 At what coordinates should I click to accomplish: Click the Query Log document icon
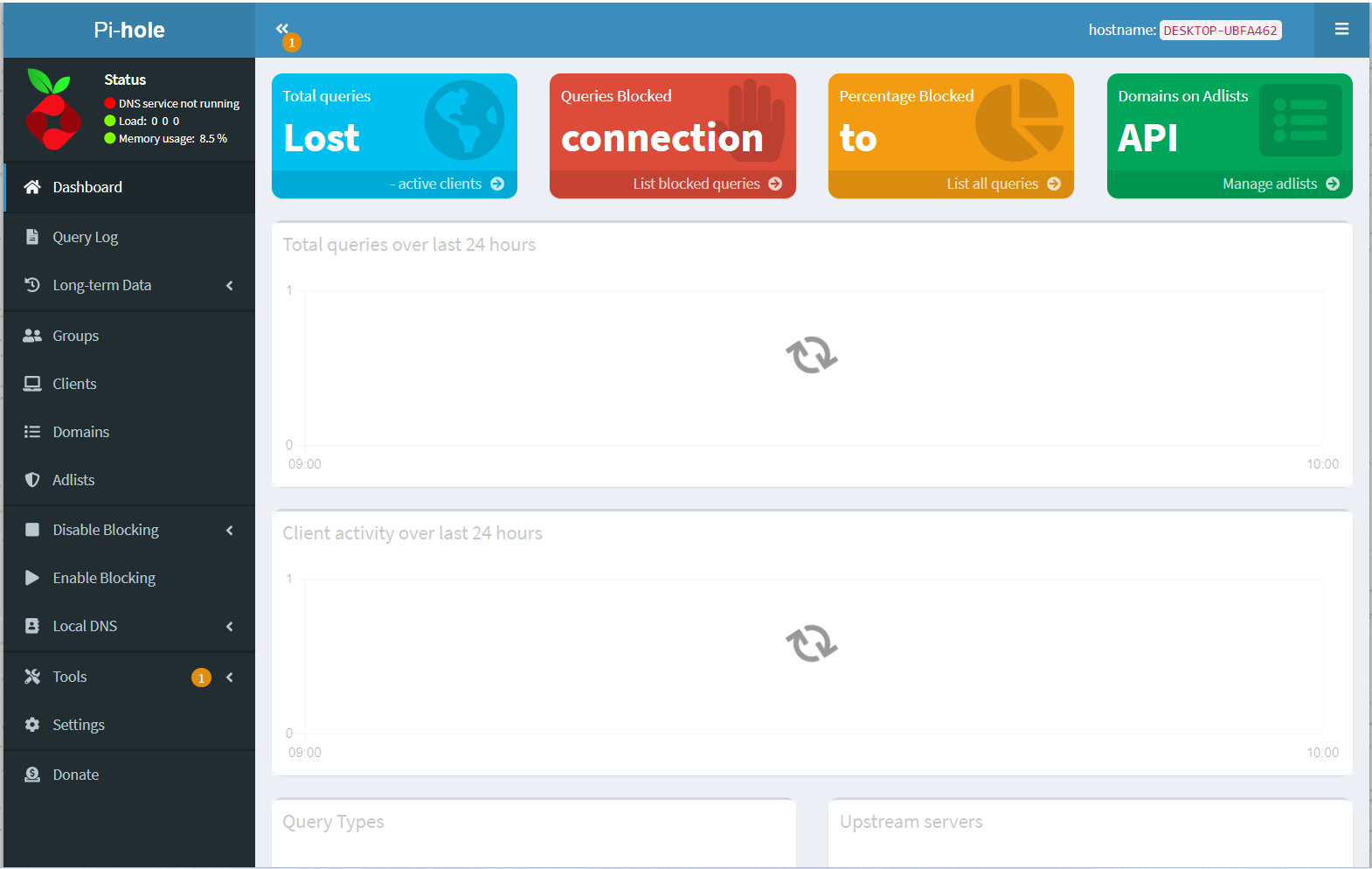point(32,237)
